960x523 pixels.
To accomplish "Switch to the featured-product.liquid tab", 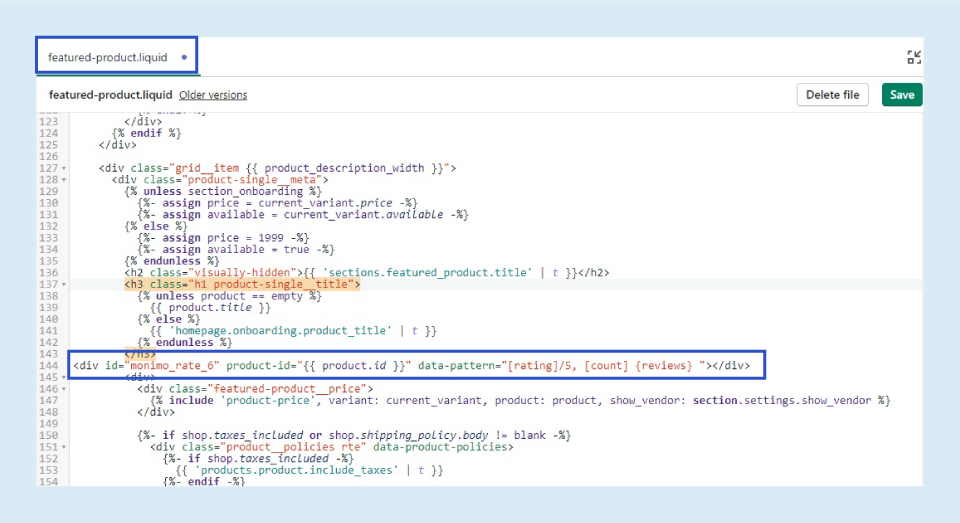I will [108, 58].
